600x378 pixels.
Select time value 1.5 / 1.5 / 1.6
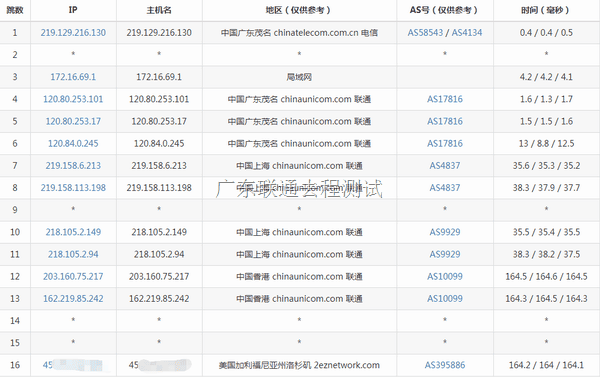tap(546, 121)
